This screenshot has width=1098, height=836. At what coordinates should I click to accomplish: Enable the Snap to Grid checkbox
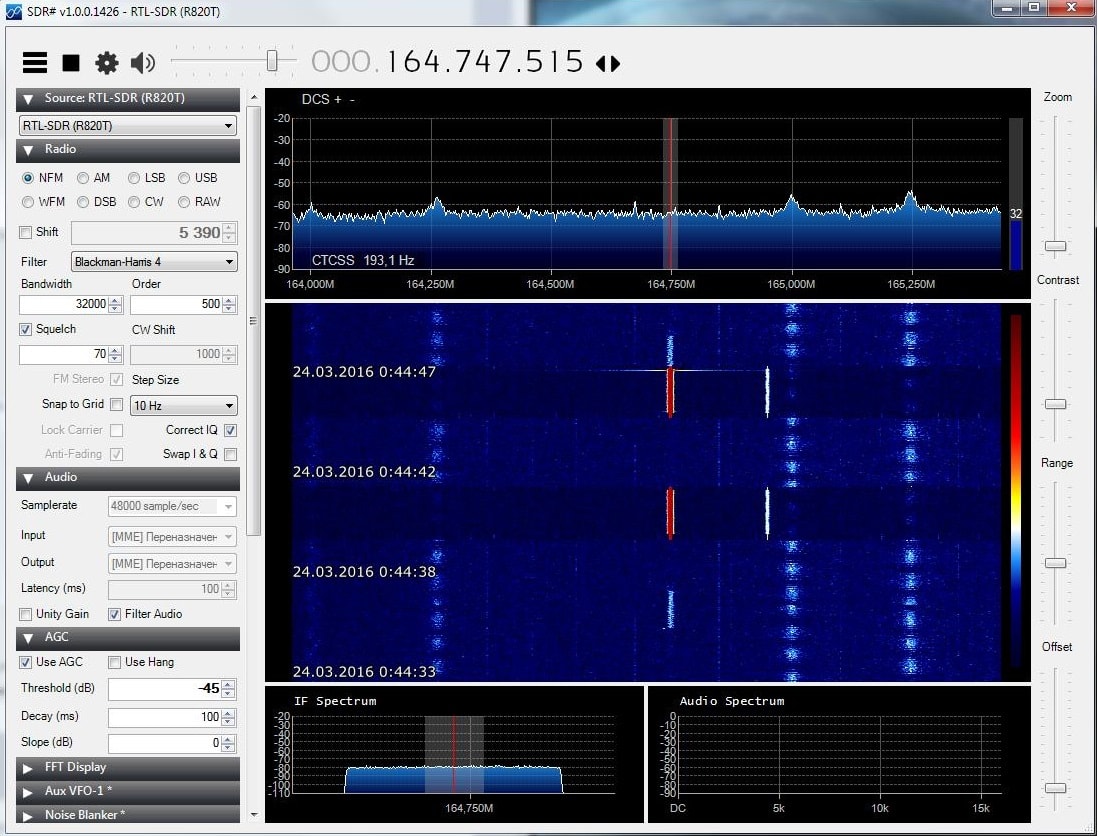(x=117, y=404)
